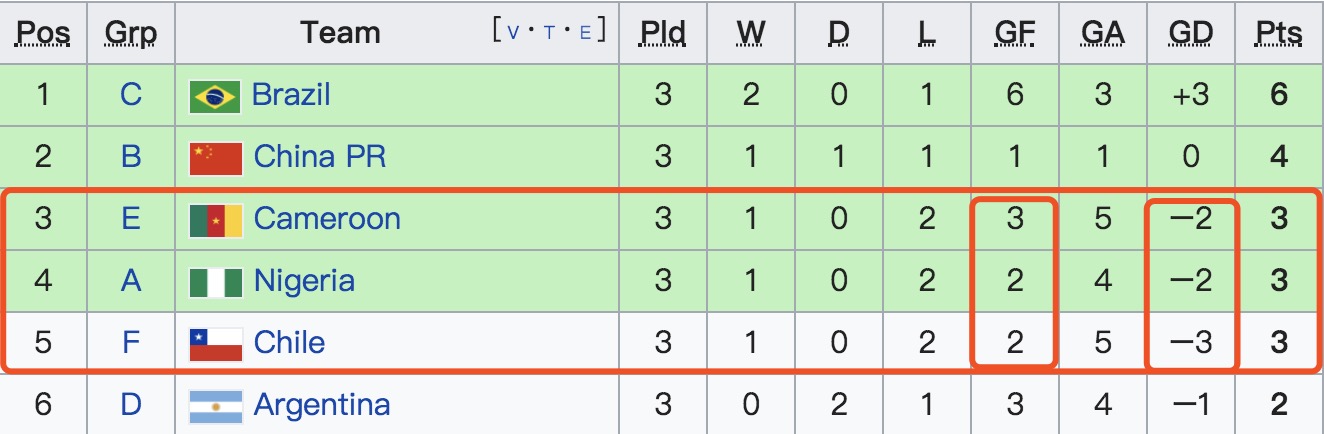1324x434 pixels.
Task: Click the Argentina flag icon
Action: [x=215, y=406]
